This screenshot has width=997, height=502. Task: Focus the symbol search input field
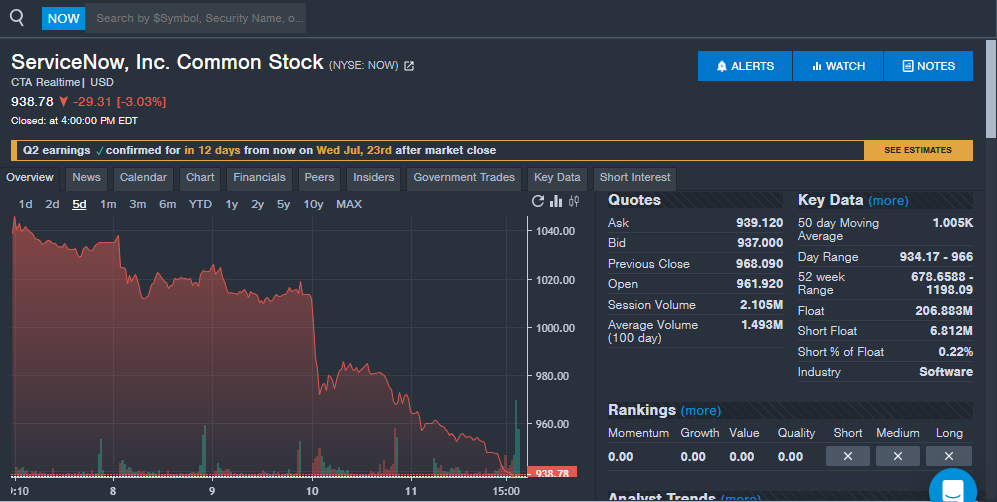point(195,18)
